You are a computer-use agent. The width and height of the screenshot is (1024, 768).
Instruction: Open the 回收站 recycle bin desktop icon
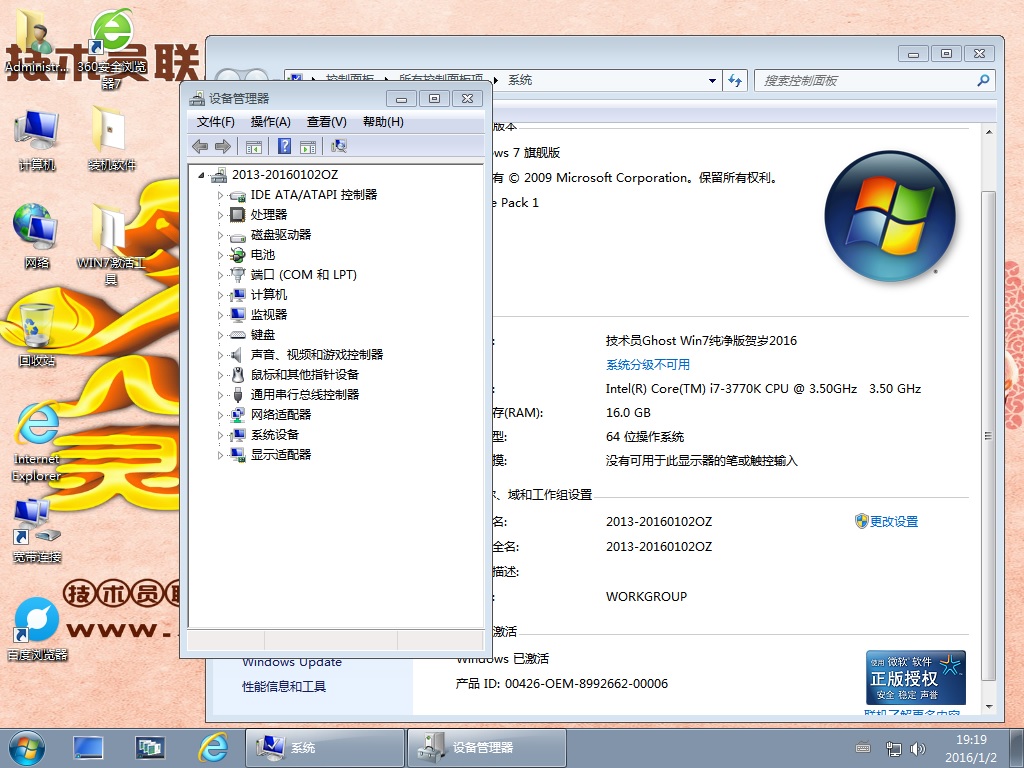37,334
